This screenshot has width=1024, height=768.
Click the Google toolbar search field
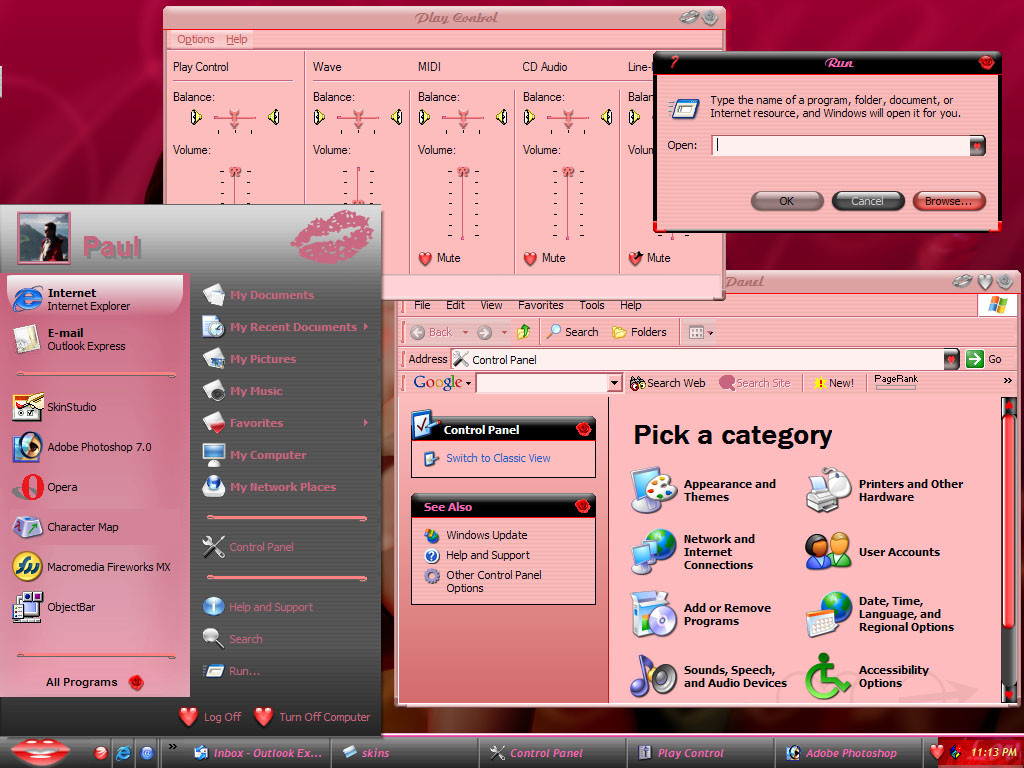coord(542,383)
